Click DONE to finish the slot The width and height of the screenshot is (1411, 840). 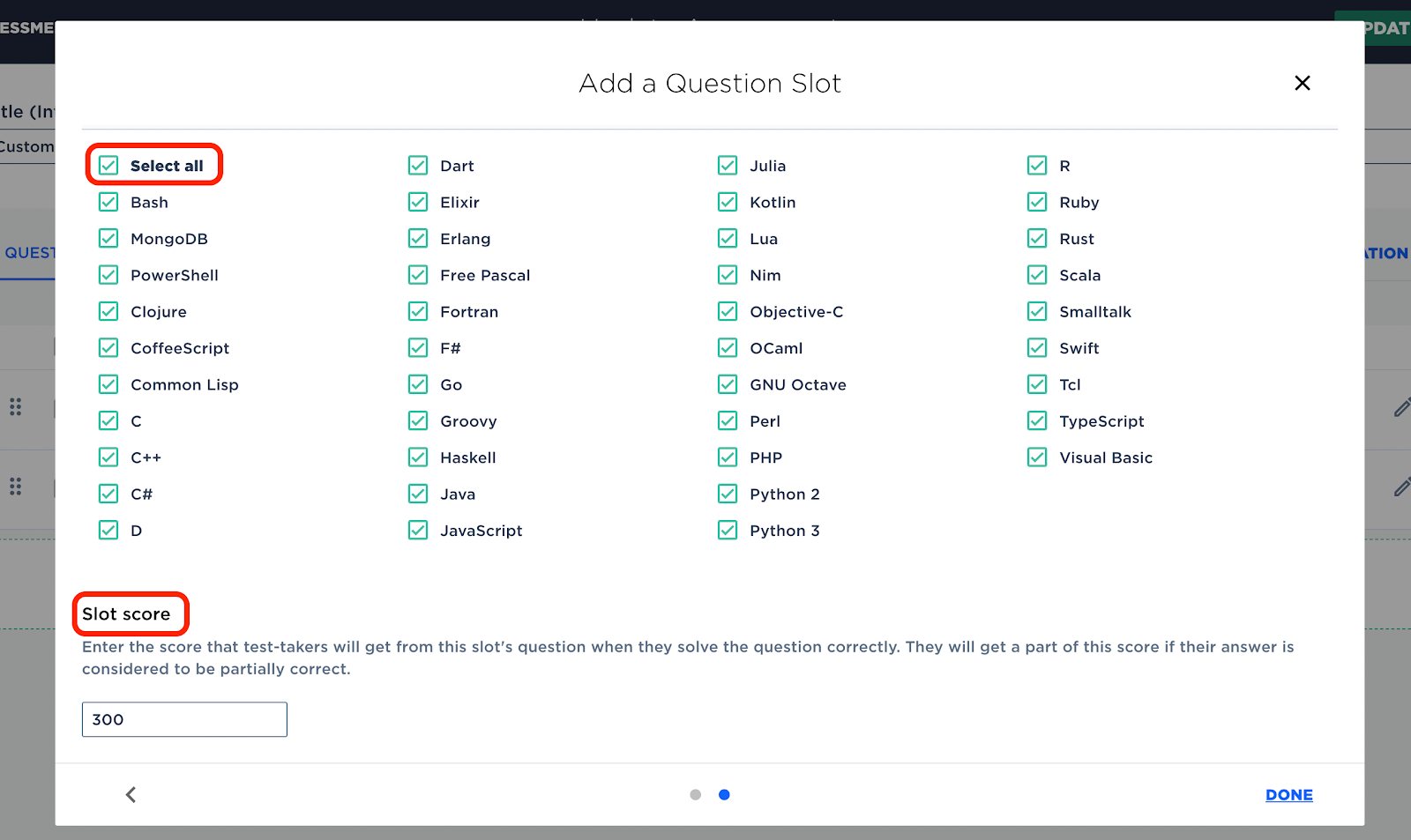click(1289, 795)
